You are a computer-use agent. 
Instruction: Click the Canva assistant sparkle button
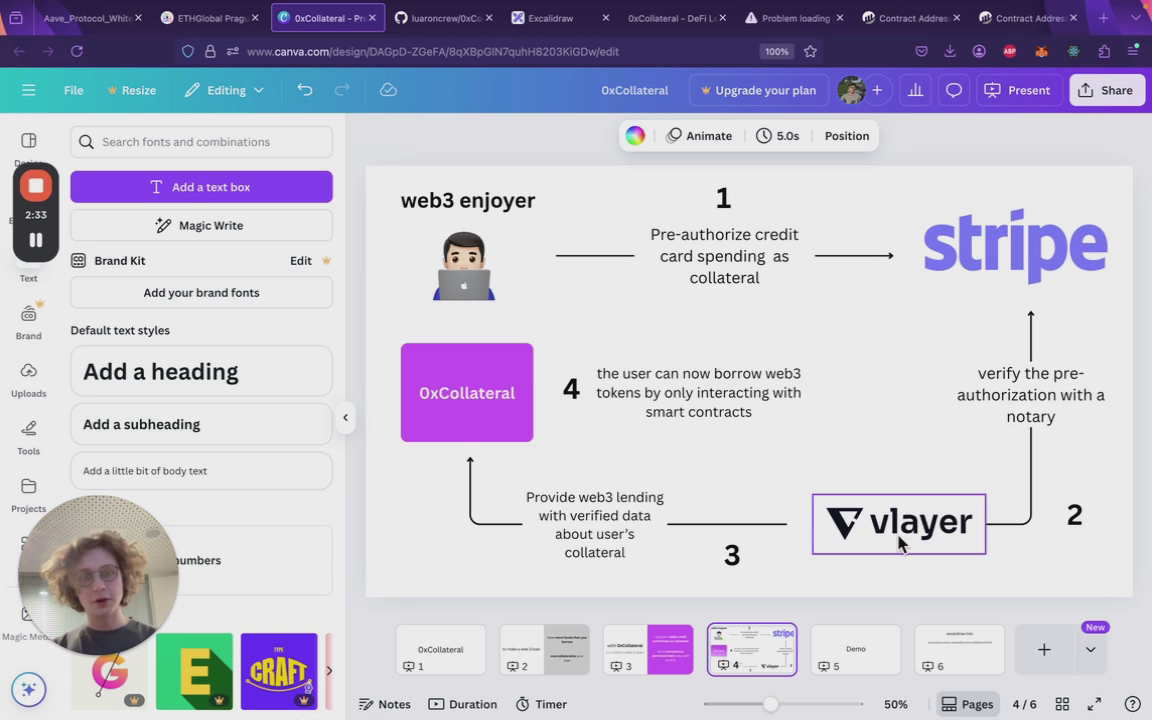(29, 689)
